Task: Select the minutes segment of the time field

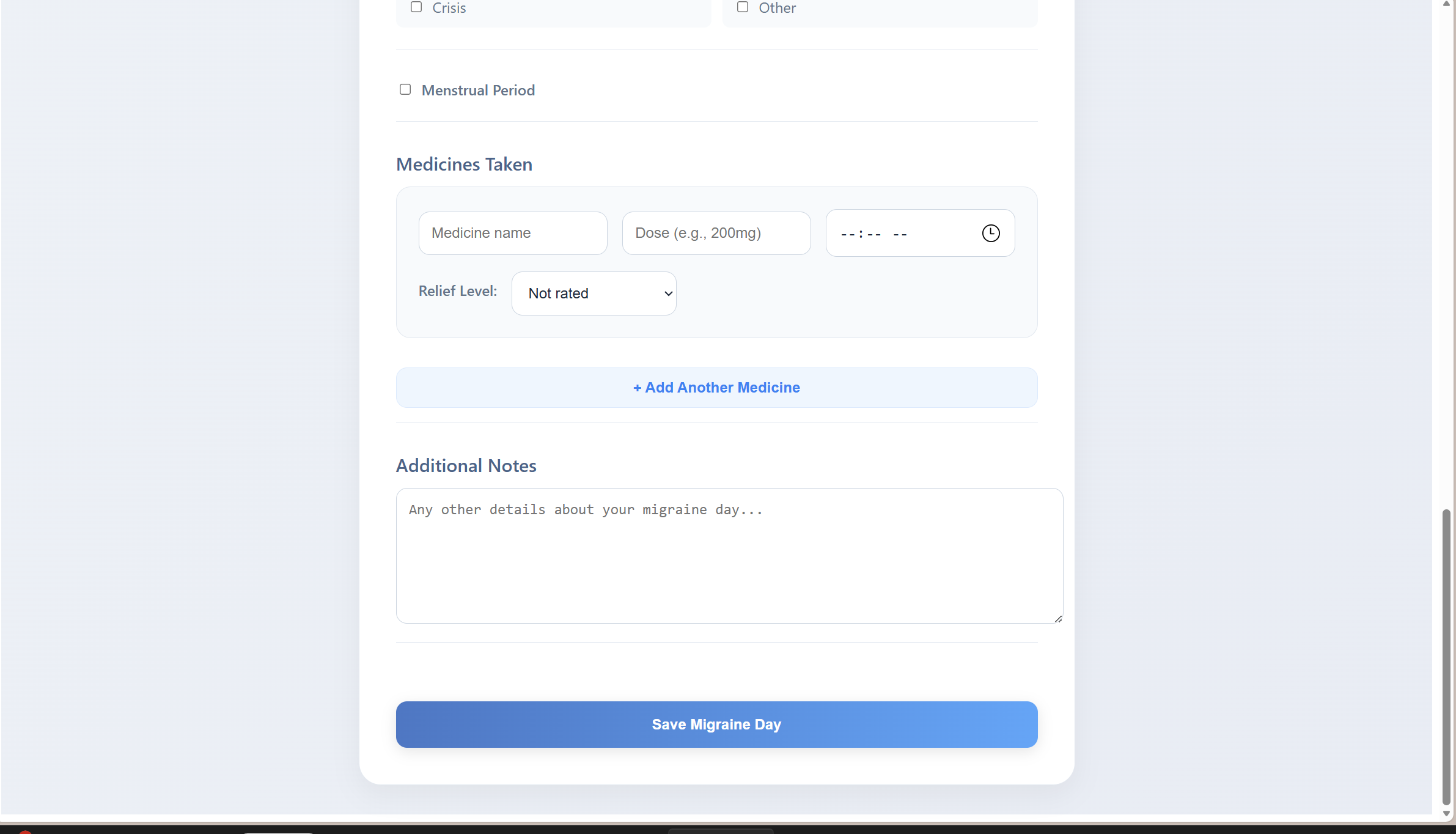Action: pyautogui.click(x=874, y=234)
